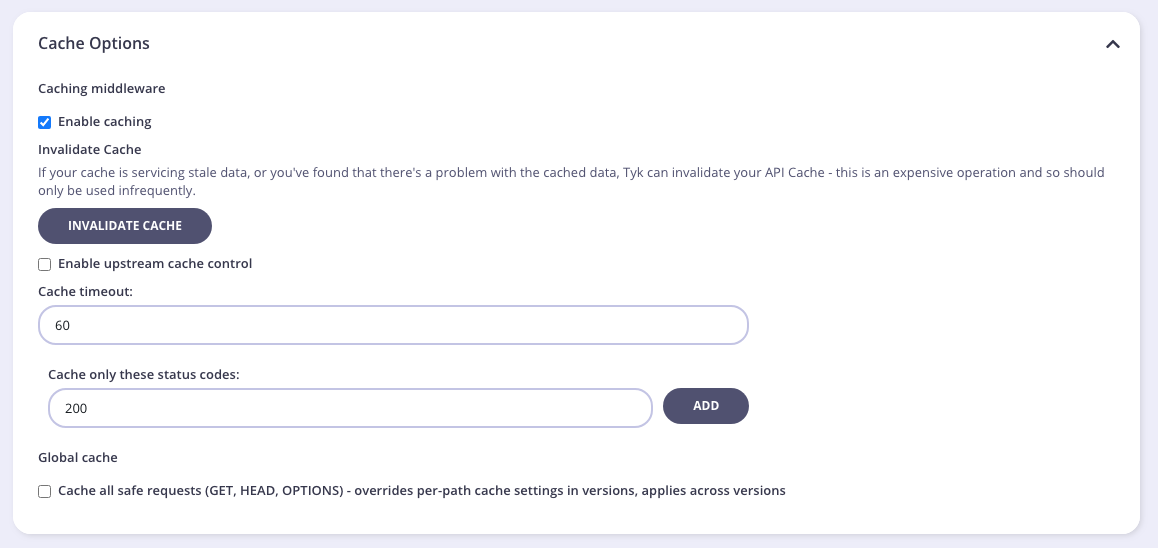Click the "Enable upstream cache control" label text

point(155,264)
